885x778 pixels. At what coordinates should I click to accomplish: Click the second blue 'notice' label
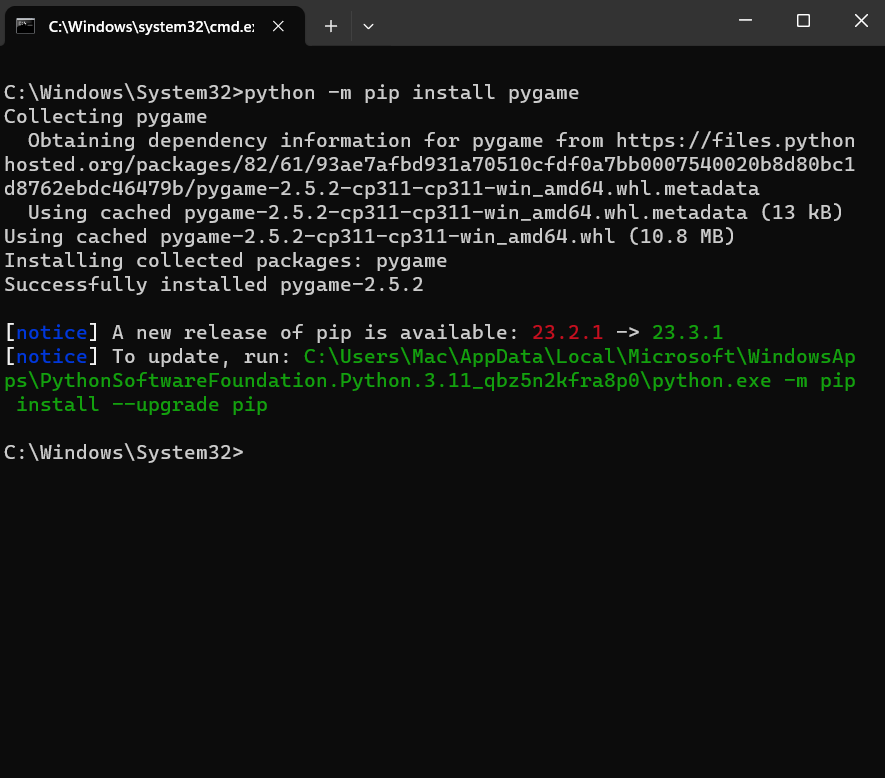pos(51,357)
